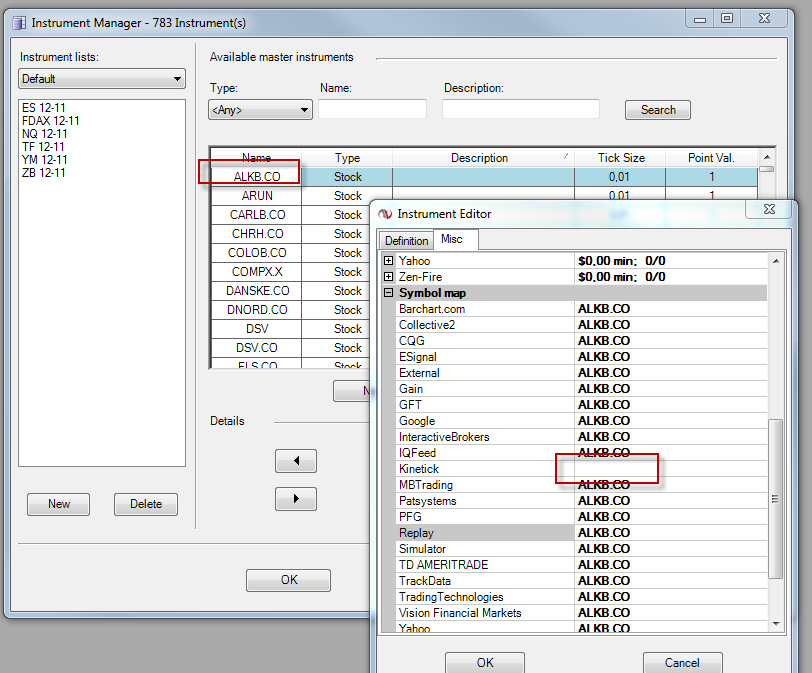Click the Delete button under instrument lists
Screen dimensions: 812x673
click(x=146, y=504)
